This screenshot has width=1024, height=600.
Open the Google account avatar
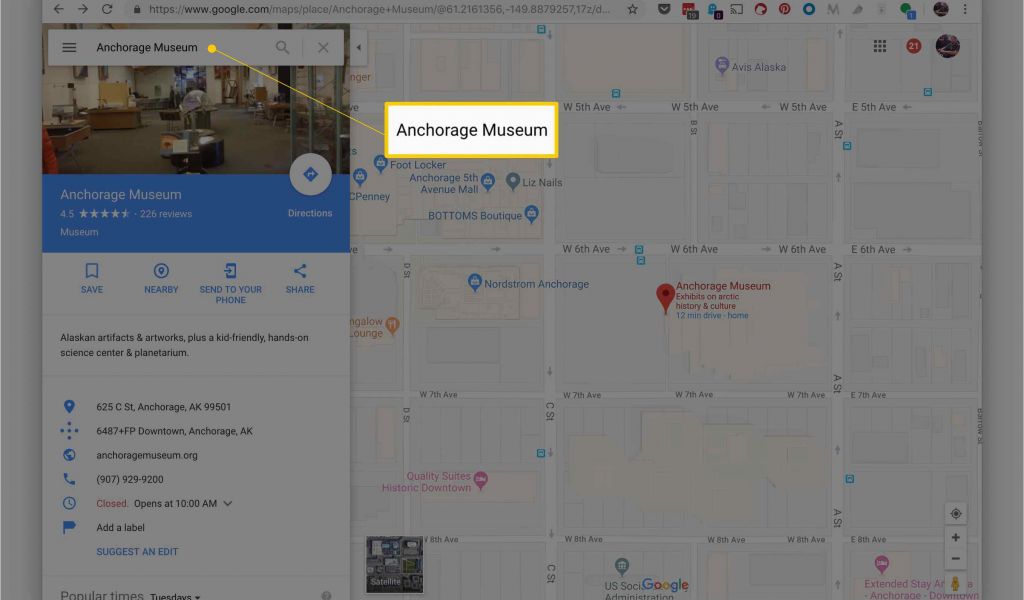pos(948,46)
